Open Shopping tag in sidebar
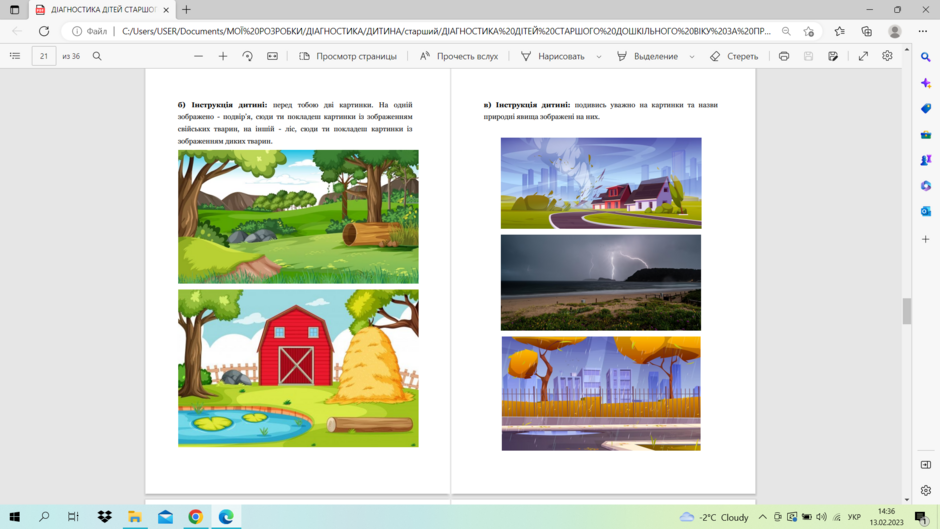The height and width of the screenshot is (529, 940). coord(926,109)
